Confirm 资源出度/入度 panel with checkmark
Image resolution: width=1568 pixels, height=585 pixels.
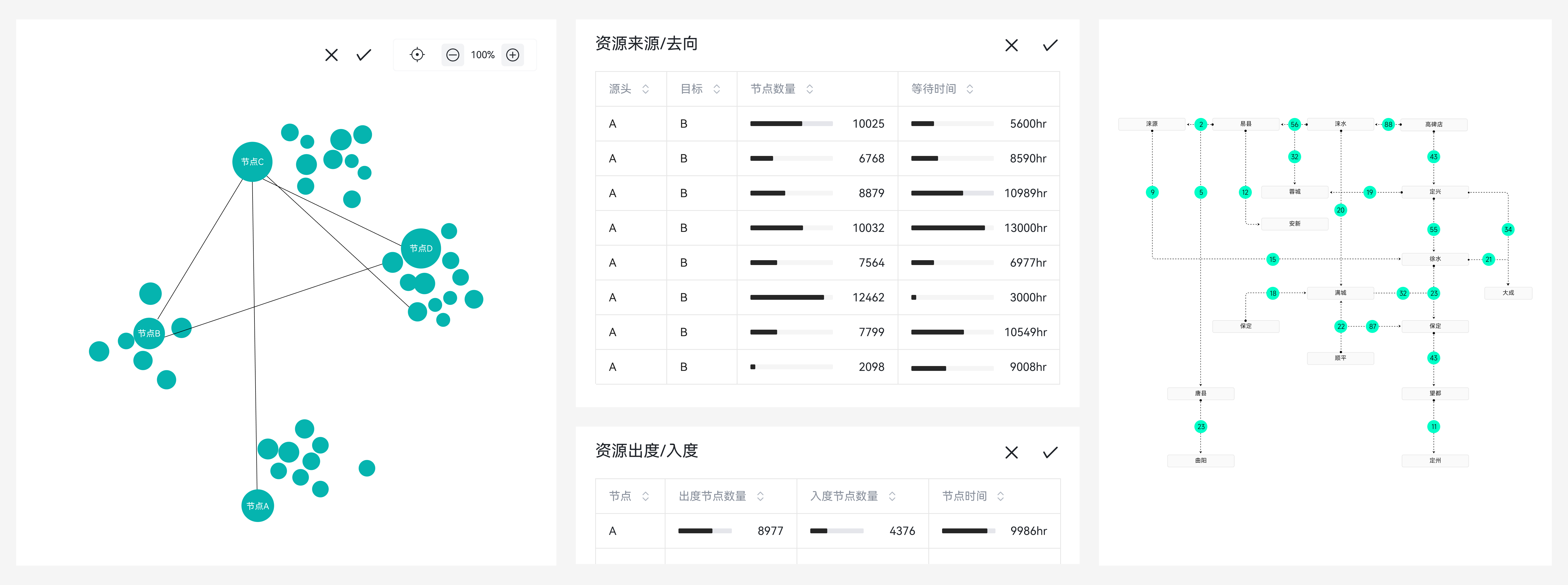(1049, 452)
